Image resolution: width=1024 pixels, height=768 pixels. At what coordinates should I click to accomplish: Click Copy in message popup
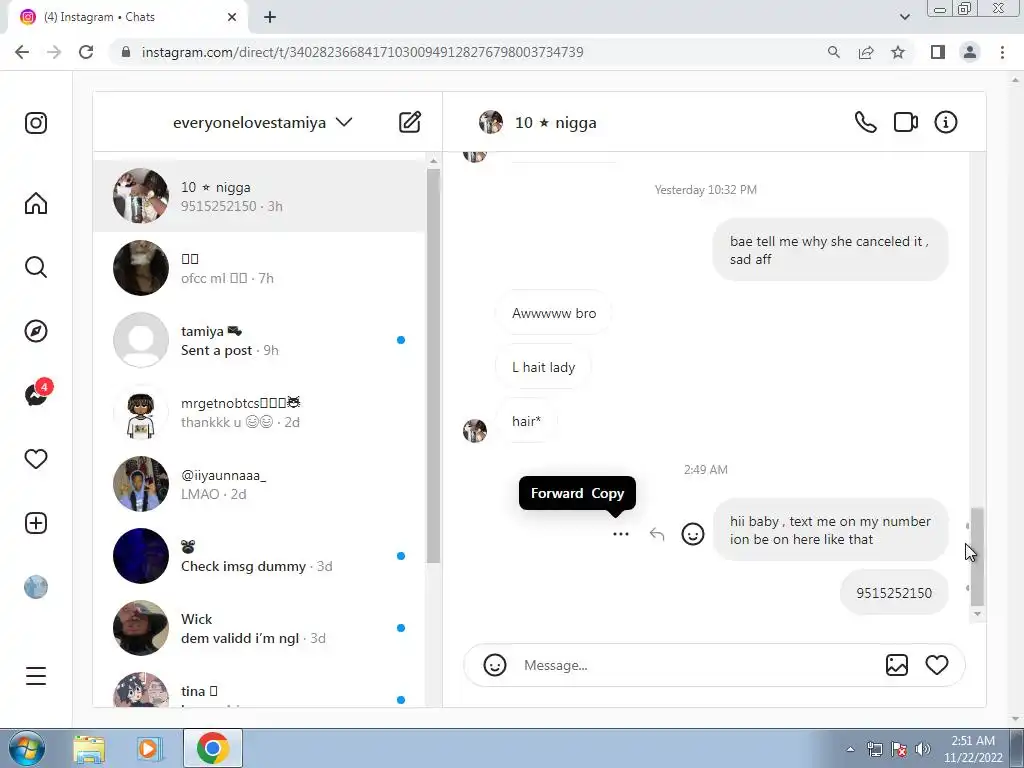coord(607,493)
